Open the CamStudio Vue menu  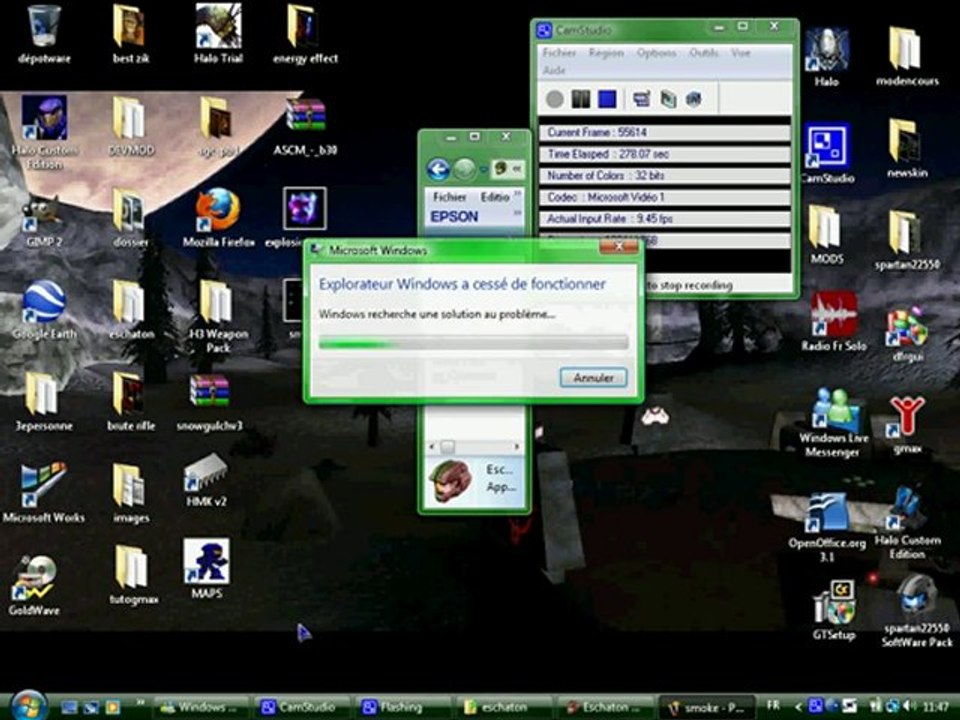click(740, 53)
